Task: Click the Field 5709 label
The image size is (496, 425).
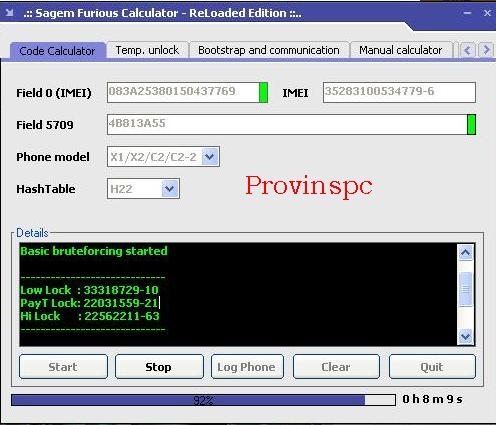Action: [45, 125]
